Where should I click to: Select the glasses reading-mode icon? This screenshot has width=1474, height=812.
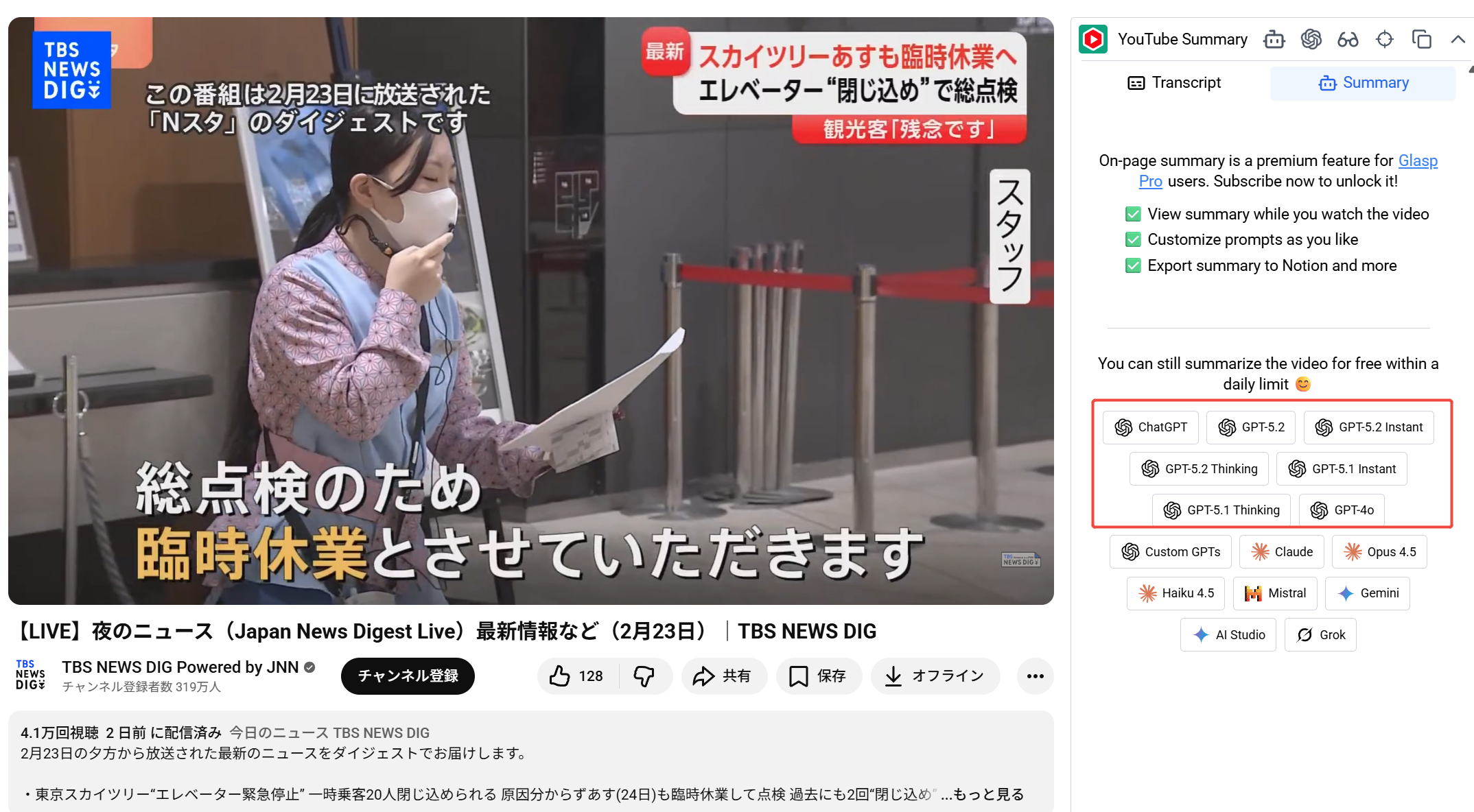pos(1348,40)
